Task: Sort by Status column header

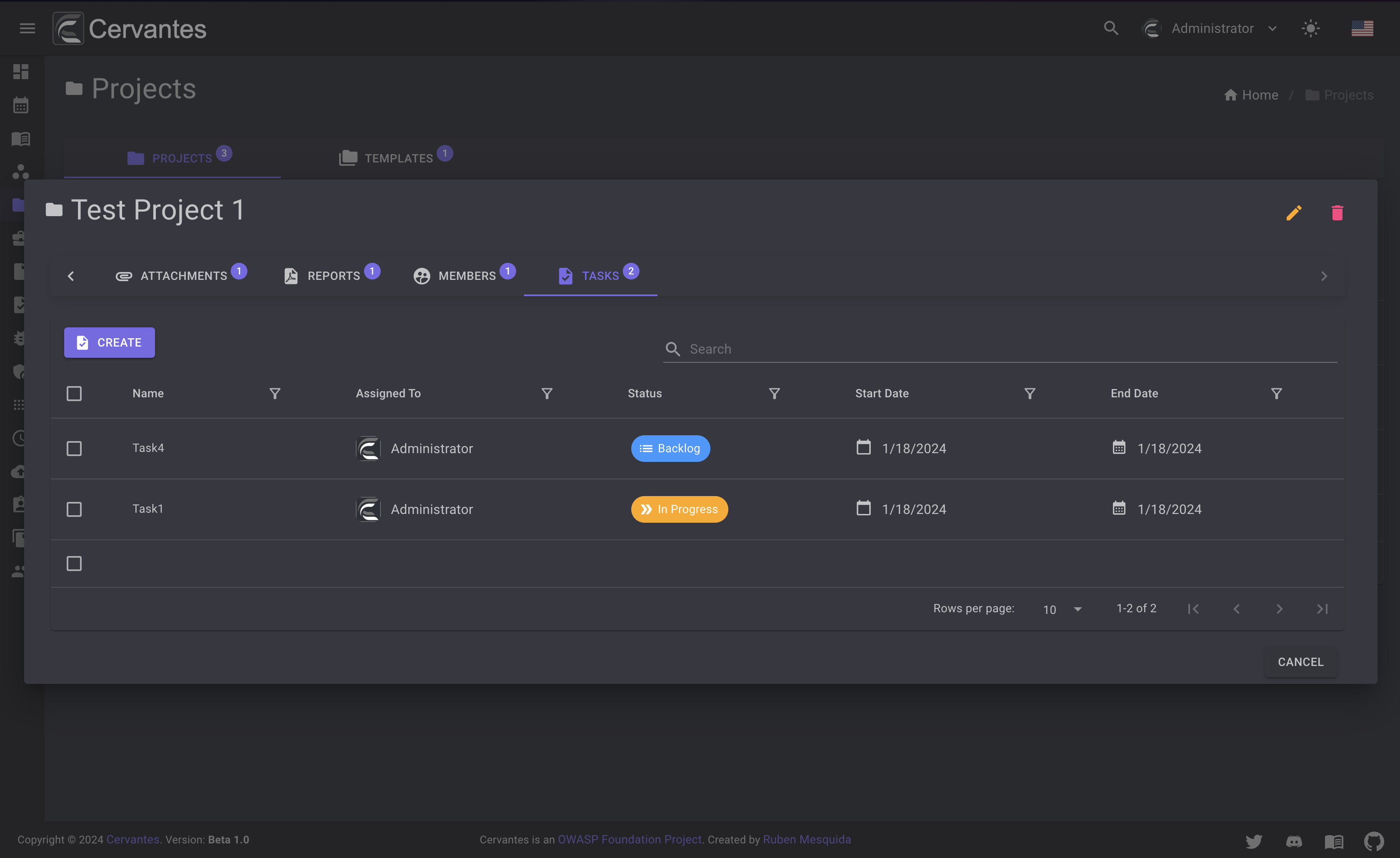Action: point(644,394)
